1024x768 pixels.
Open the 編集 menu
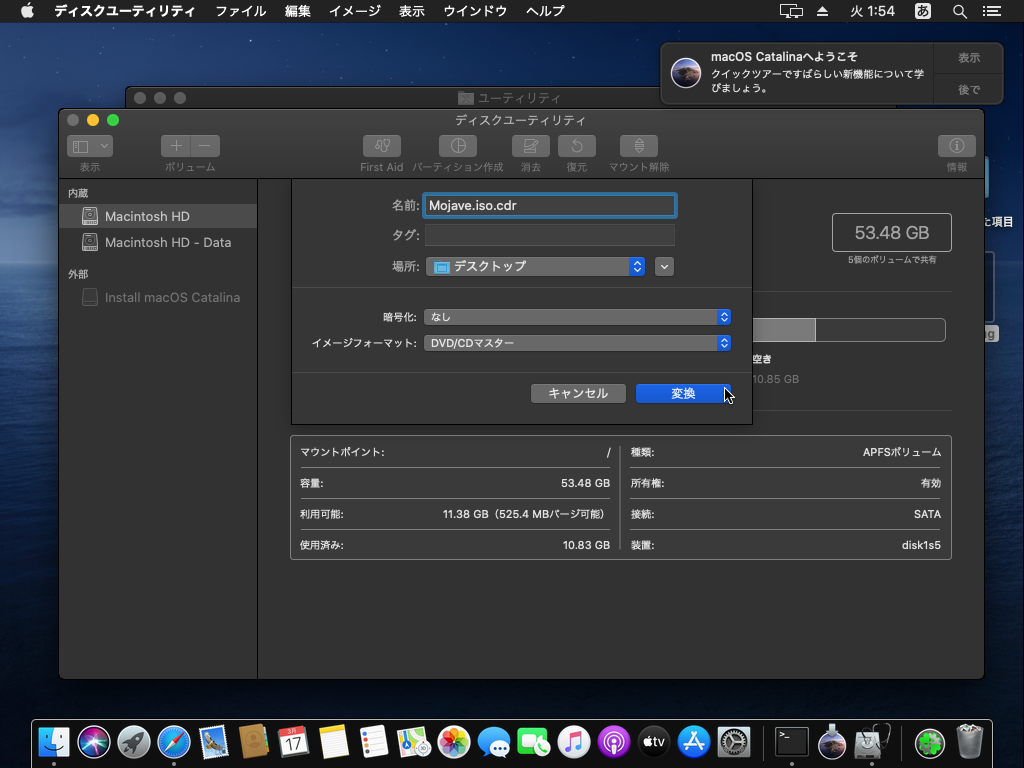point(298,11)
